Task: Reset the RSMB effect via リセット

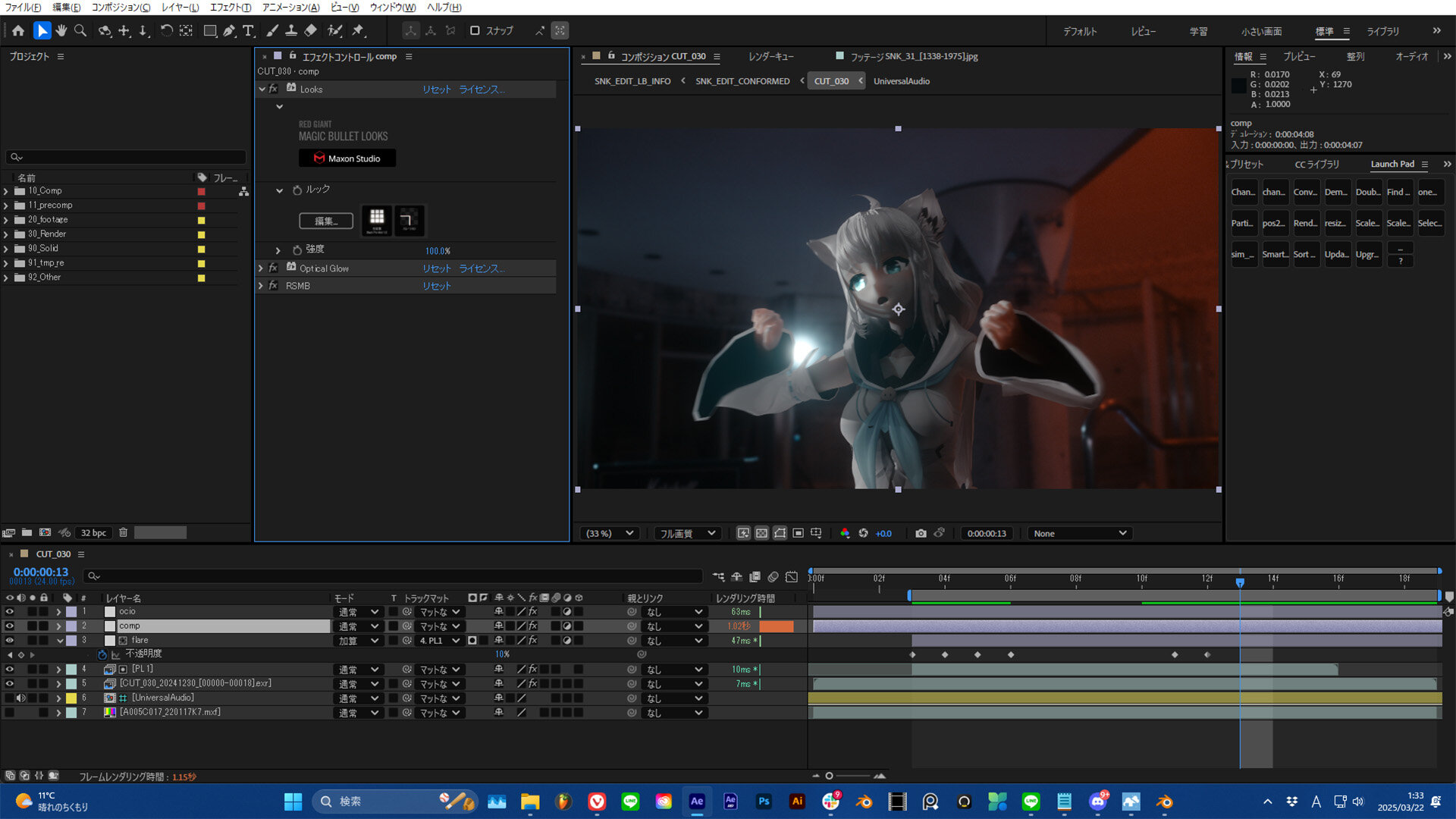Action: click(x=437, y=286)
